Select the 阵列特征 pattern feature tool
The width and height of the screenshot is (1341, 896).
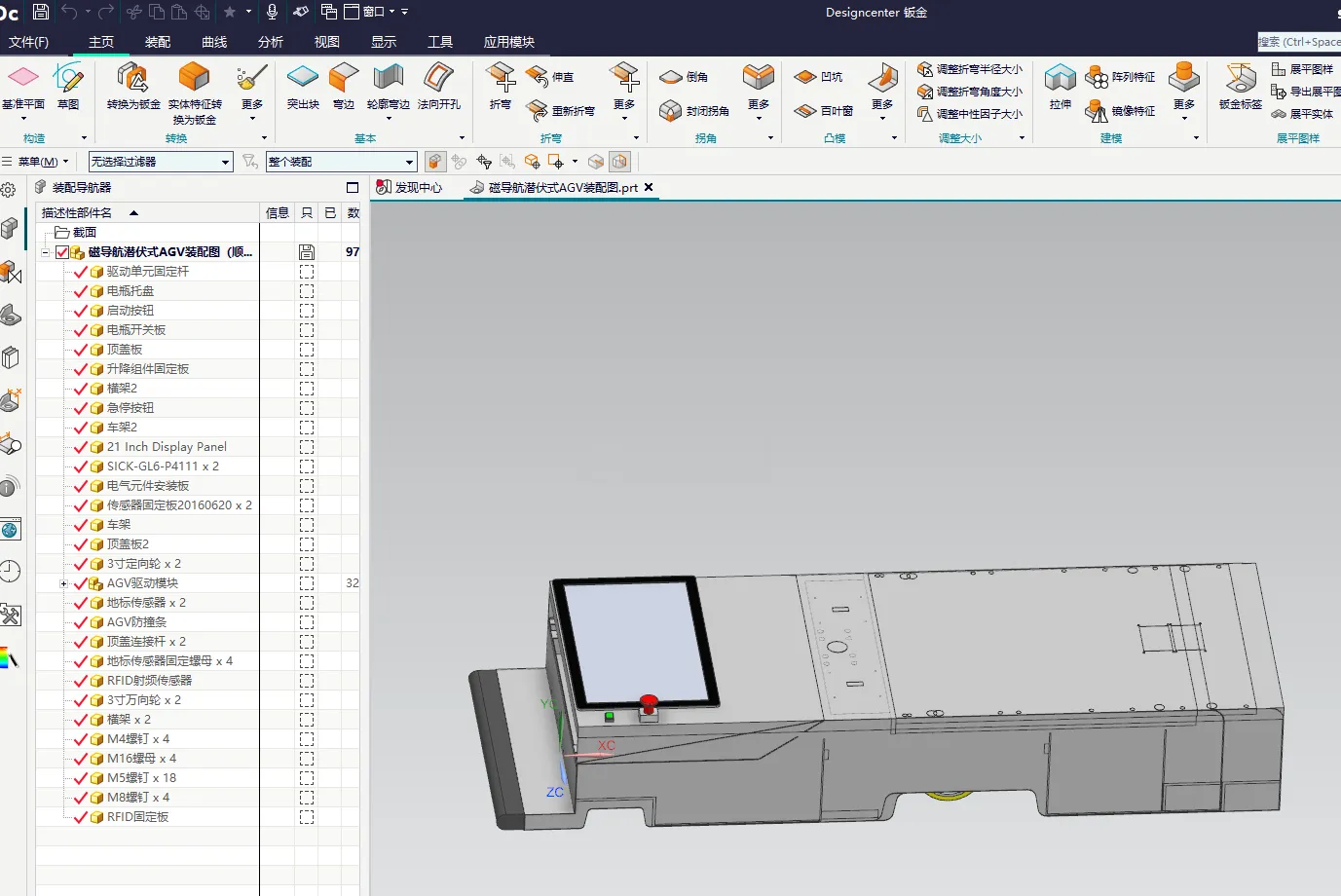pos(1120,77)
